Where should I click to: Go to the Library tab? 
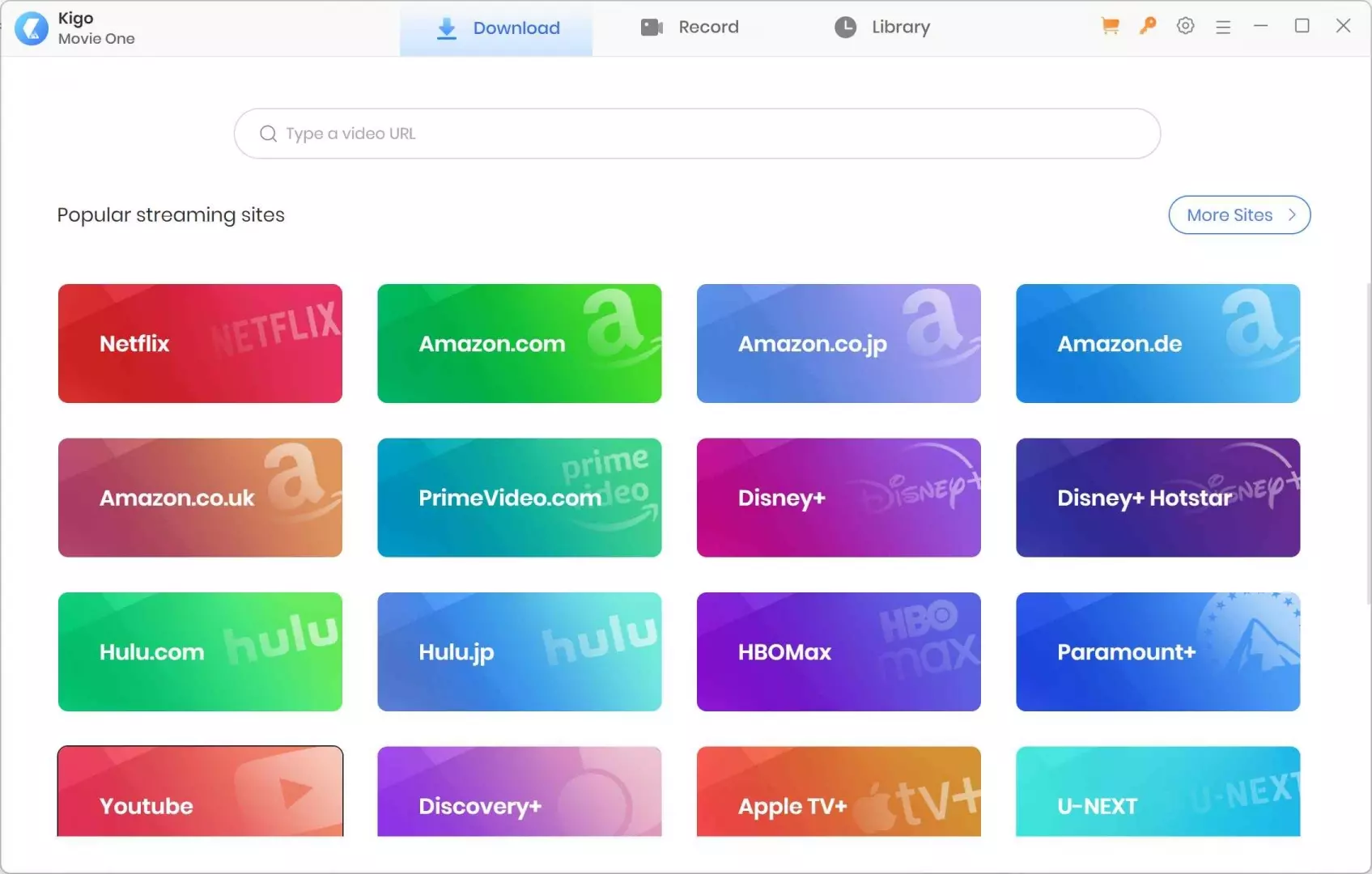tap(881, 28)
